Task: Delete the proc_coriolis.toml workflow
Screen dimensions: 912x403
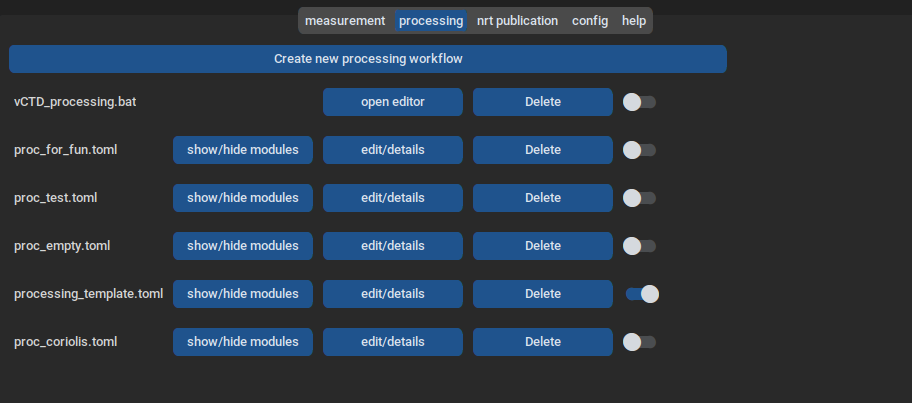Action: point(542,342)
